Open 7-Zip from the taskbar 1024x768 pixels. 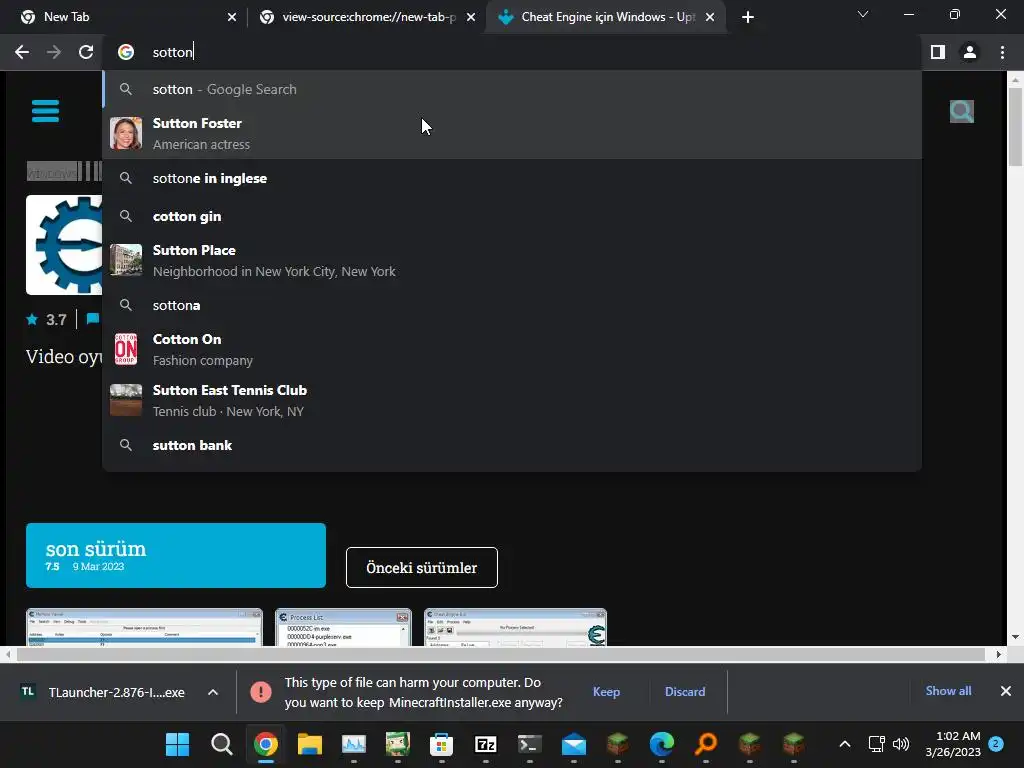pyautogui.click(x=485, y=744)
